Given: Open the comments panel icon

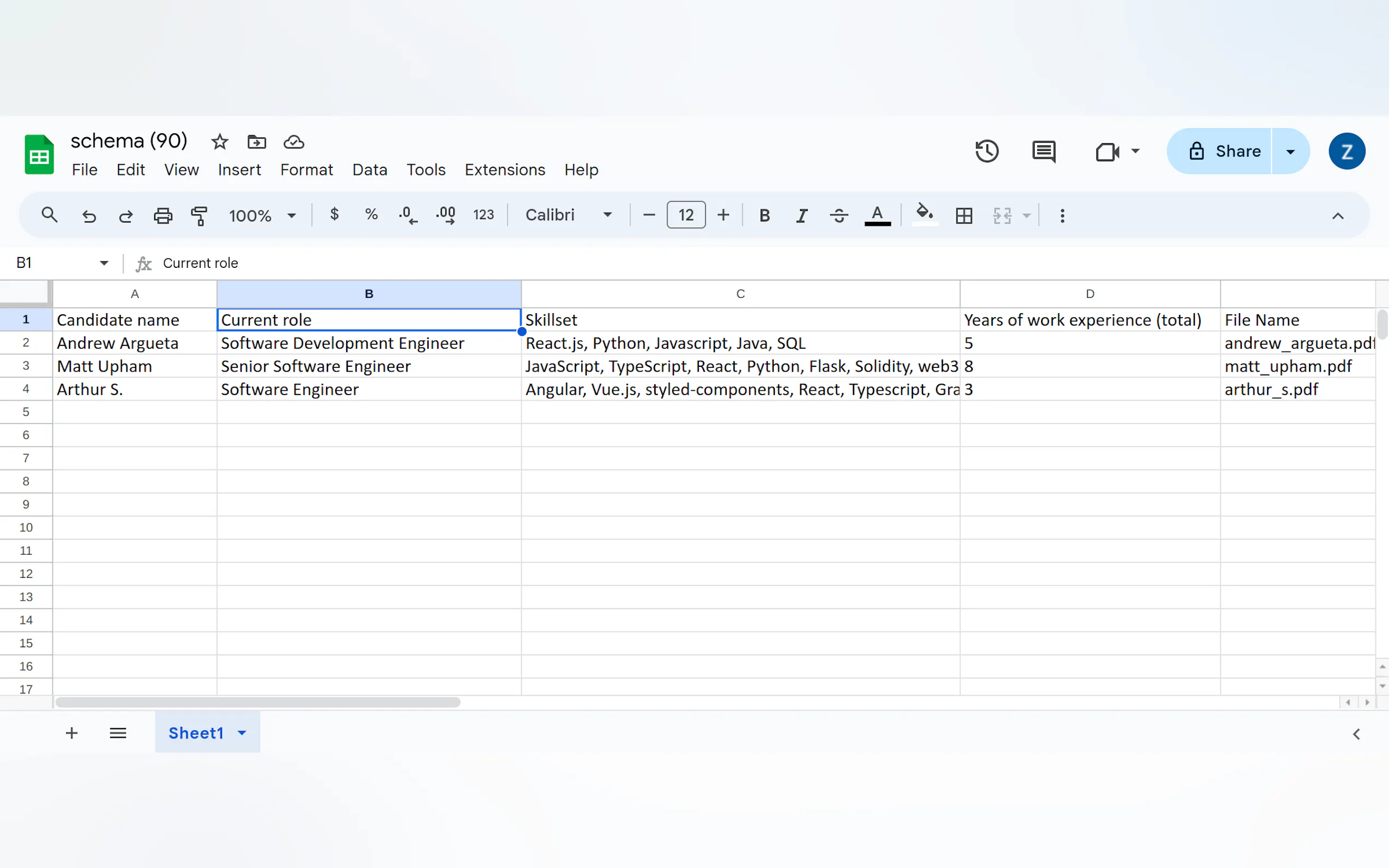Looking at the screenshot, I should tap(1043, 151).
